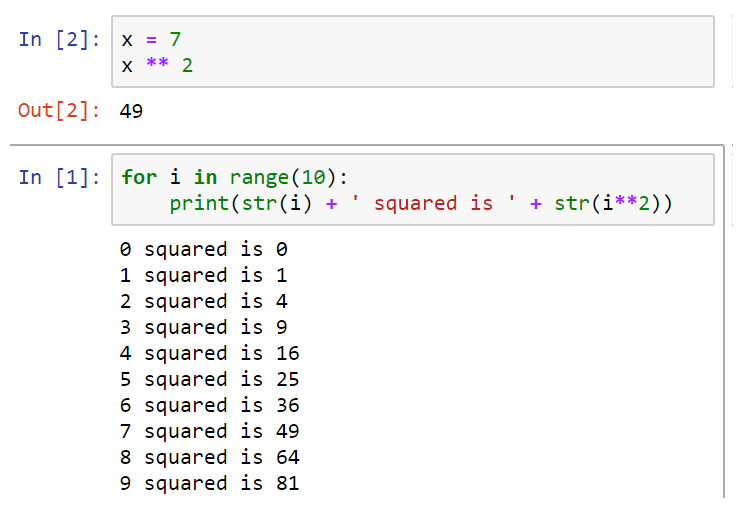Viewport: 743px width, 508px height.
Task: Click the '2 squared is 4' output line
Action: tap(203, 301)
